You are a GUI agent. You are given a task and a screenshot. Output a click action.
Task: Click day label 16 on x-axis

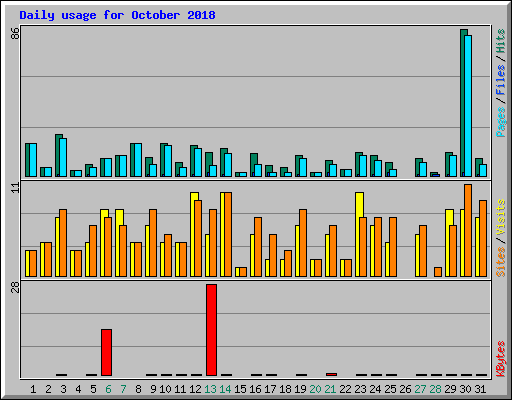255,389
